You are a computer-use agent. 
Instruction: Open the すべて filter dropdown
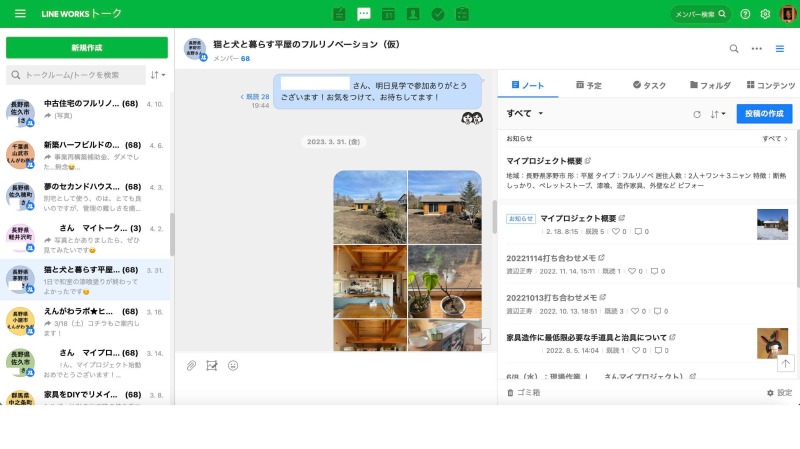525,114
